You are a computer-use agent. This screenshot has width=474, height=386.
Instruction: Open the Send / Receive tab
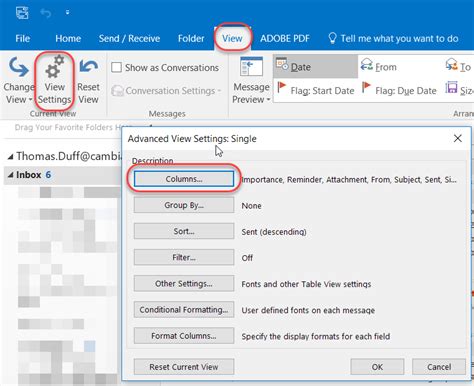(129, 39)
